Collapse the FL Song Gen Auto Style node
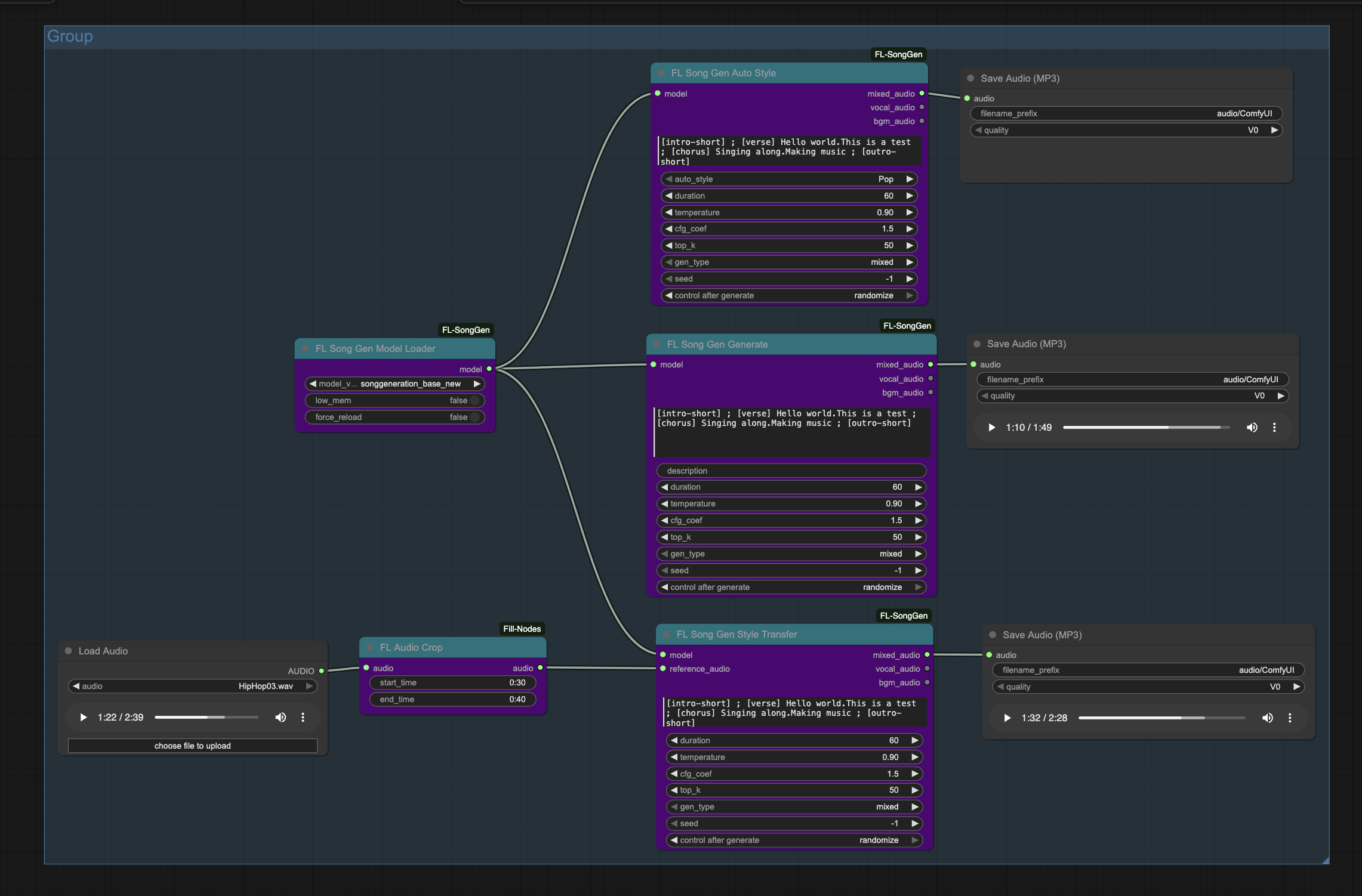 (661, 73)
